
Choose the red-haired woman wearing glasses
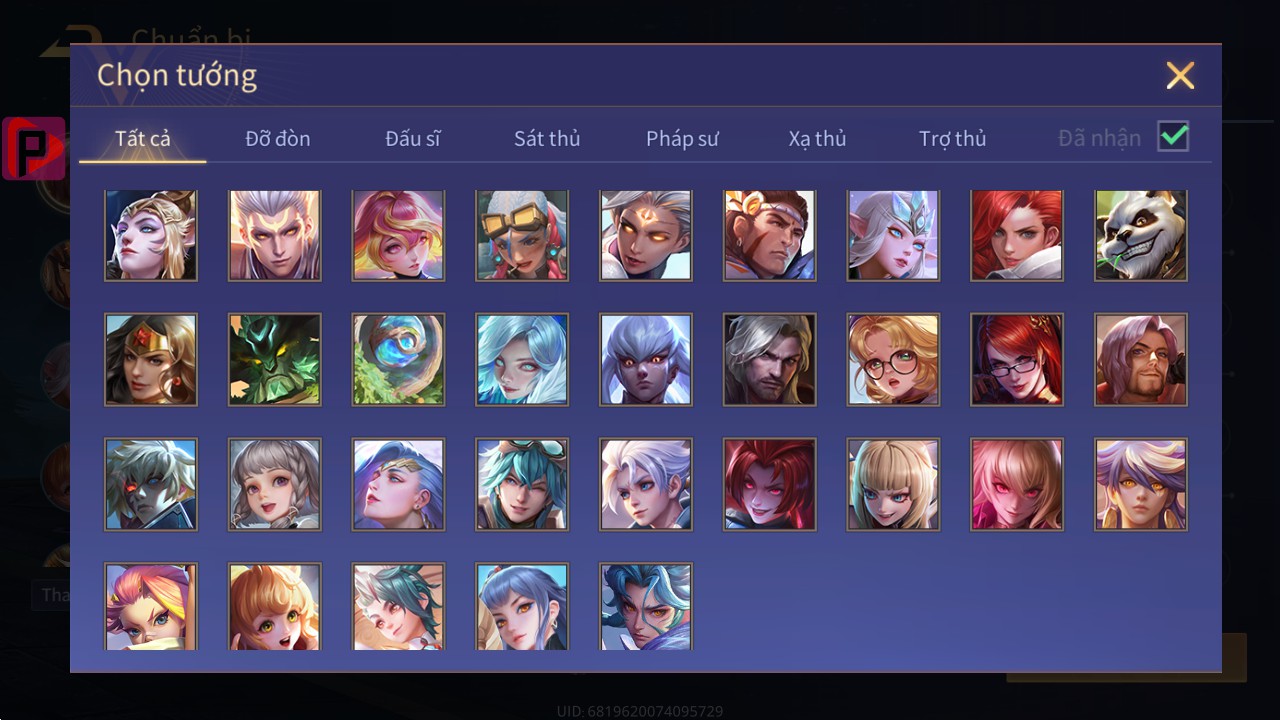1017,359
